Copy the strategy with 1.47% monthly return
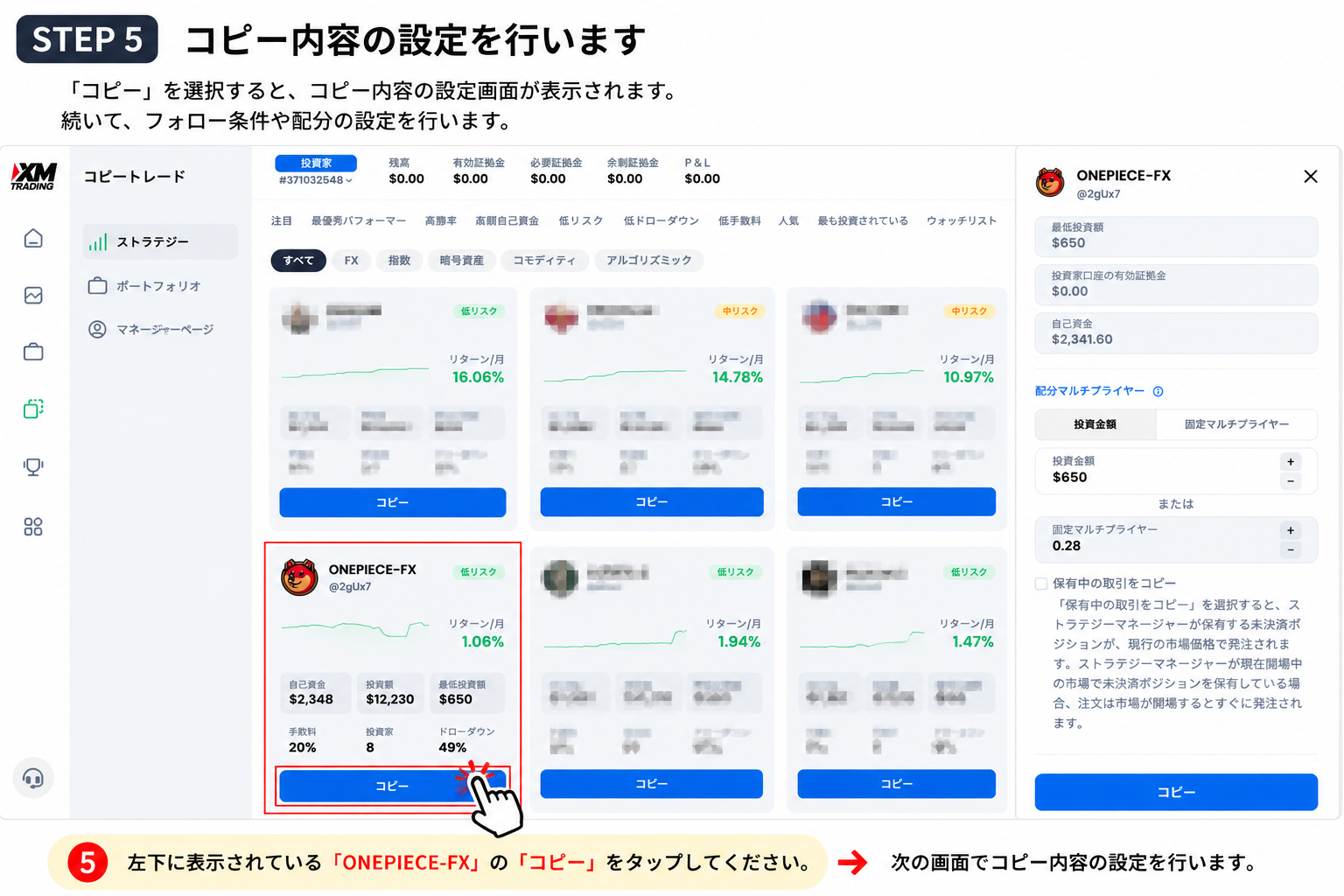The image size is (1344, 896). [897, 784]
